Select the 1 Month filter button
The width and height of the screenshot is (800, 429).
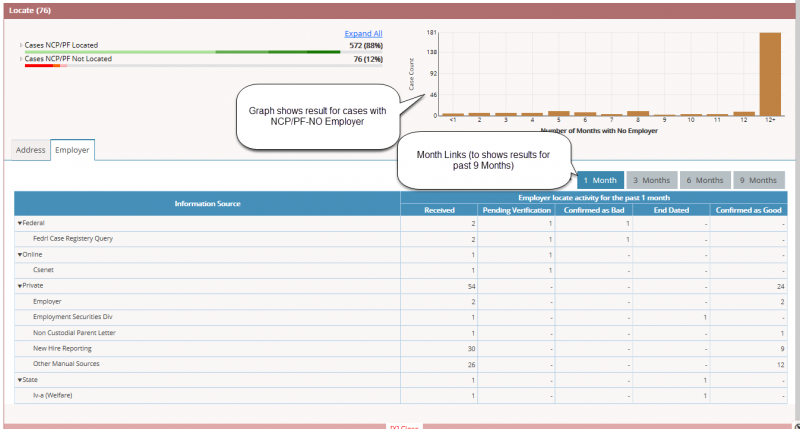coord(601,180)
